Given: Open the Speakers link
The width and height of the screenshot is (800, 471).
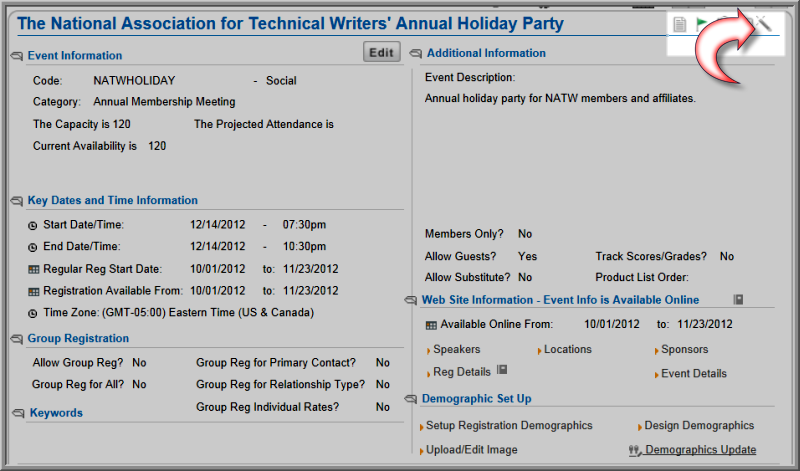Looking at the screenshot, I should point(457,350).
